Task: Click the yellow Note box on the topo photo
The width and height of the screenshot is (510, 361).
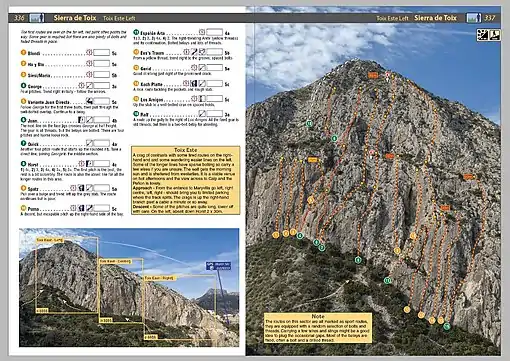Action: 318,328
